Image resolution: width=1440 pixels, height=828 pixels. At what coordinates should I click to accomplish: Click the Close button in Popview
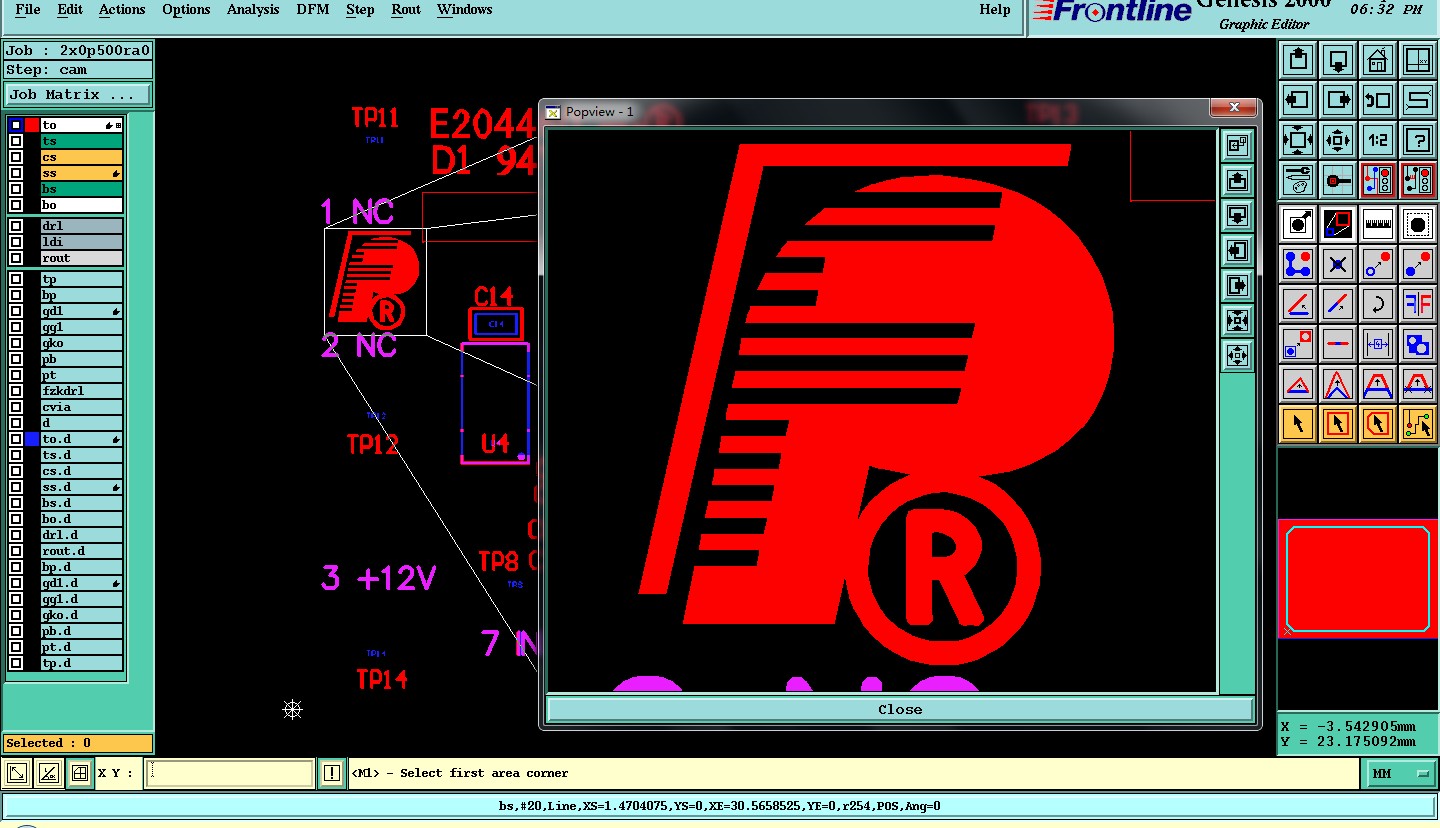click(x=900, y=709)
